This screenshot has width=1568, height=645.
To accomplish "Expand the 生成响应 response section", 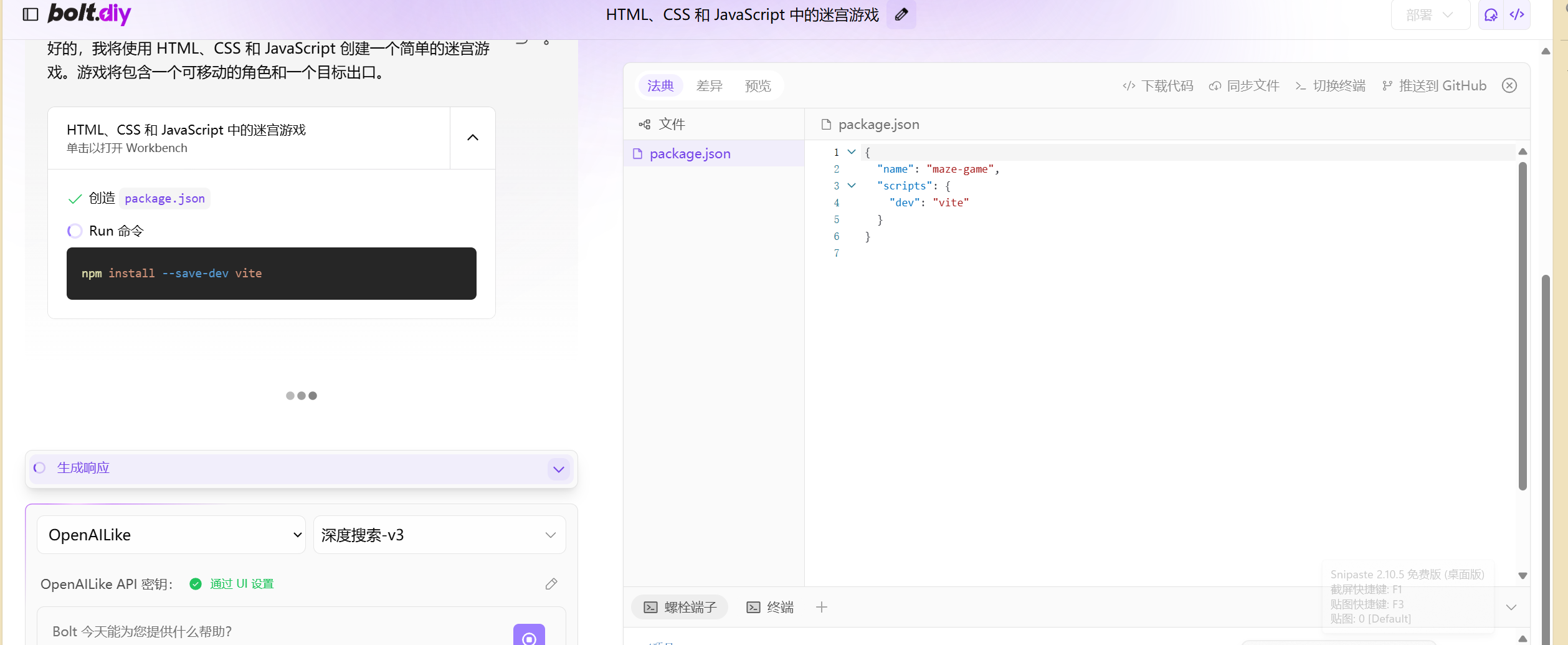I will click(x=558, y=469).
